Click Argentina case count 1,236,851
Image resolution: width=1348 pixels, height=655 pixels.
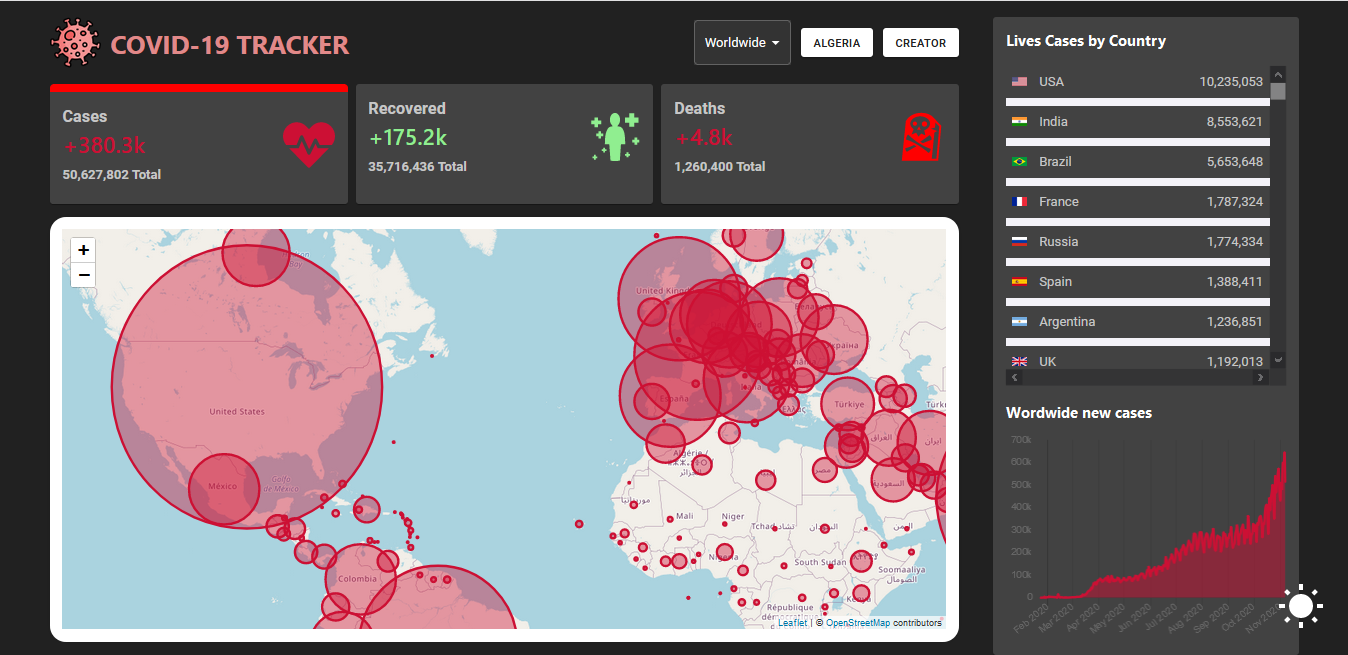(x=1235, y=322)
